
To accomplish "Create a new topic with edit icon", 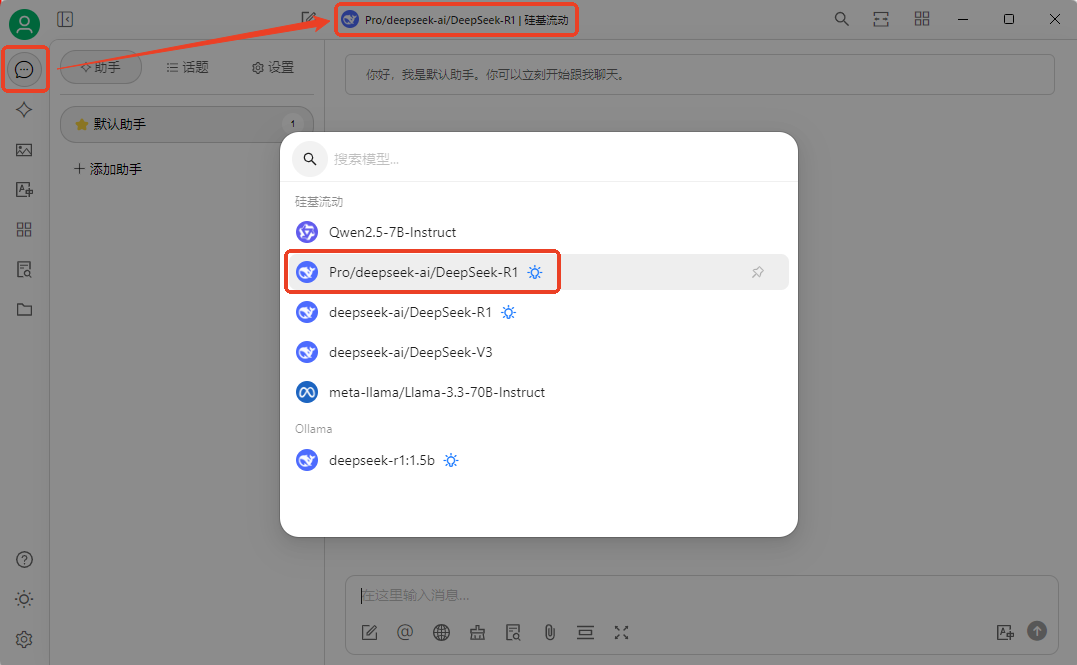I will click(309, 18).
